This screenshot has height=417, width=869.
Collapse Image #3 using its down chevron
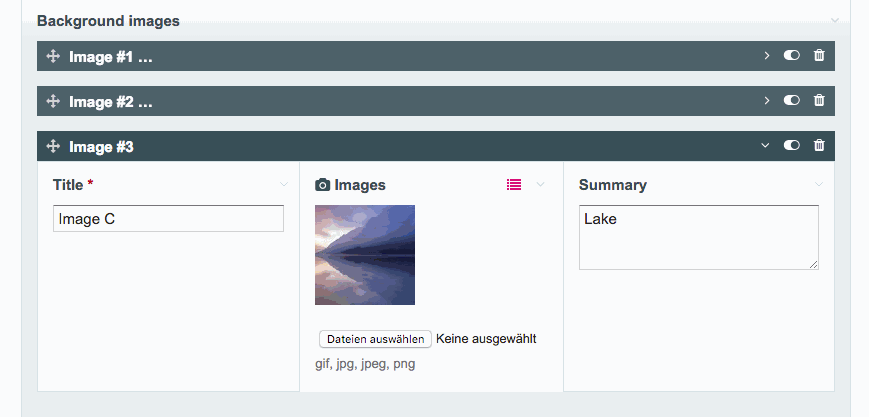tap(765, 145)
